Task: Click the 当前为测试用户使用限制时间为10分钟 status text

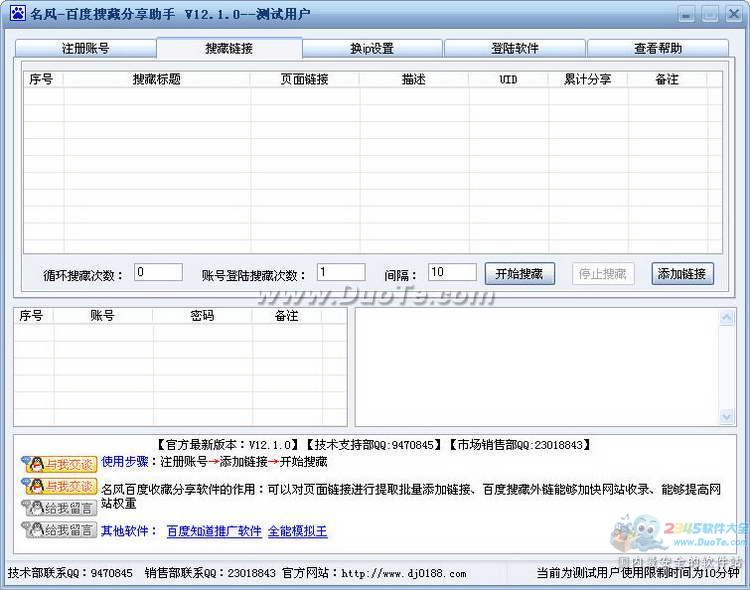Action: (x=639, y=573)
